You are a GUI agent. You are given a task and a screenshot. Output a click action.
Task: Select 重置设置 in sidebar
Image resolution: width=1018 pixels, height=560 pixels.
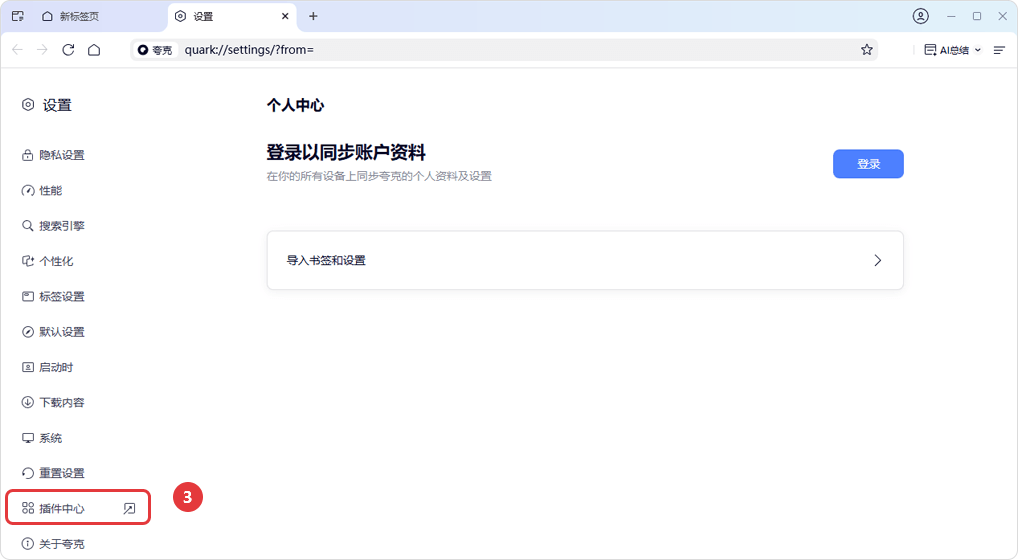[x=61, y=473]
